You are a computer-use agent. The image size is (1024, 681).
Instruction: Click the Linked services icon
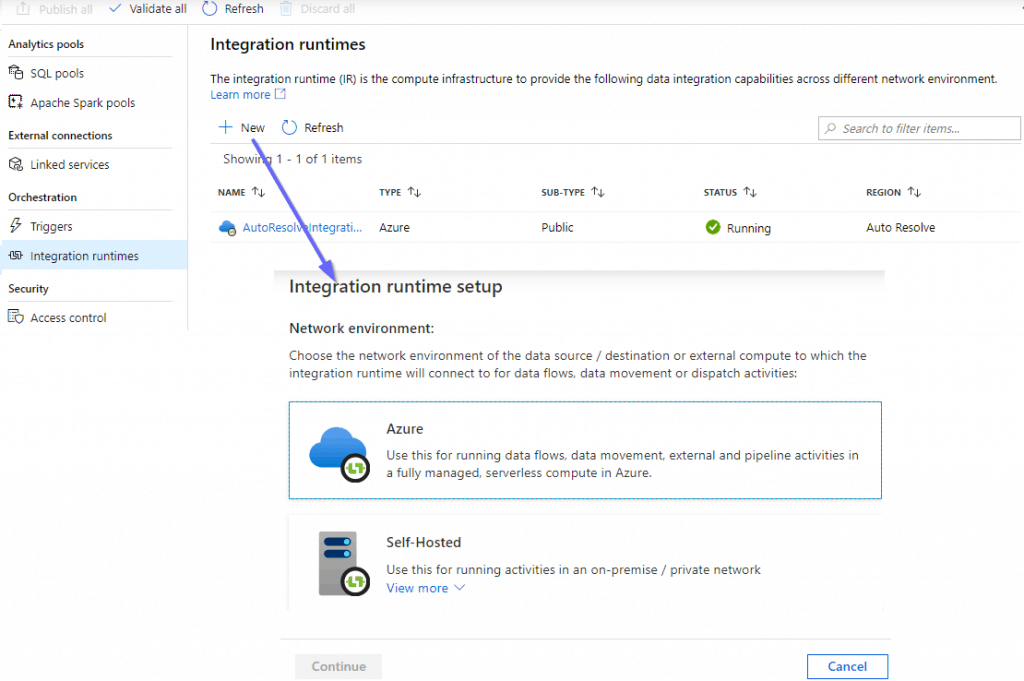16,164
